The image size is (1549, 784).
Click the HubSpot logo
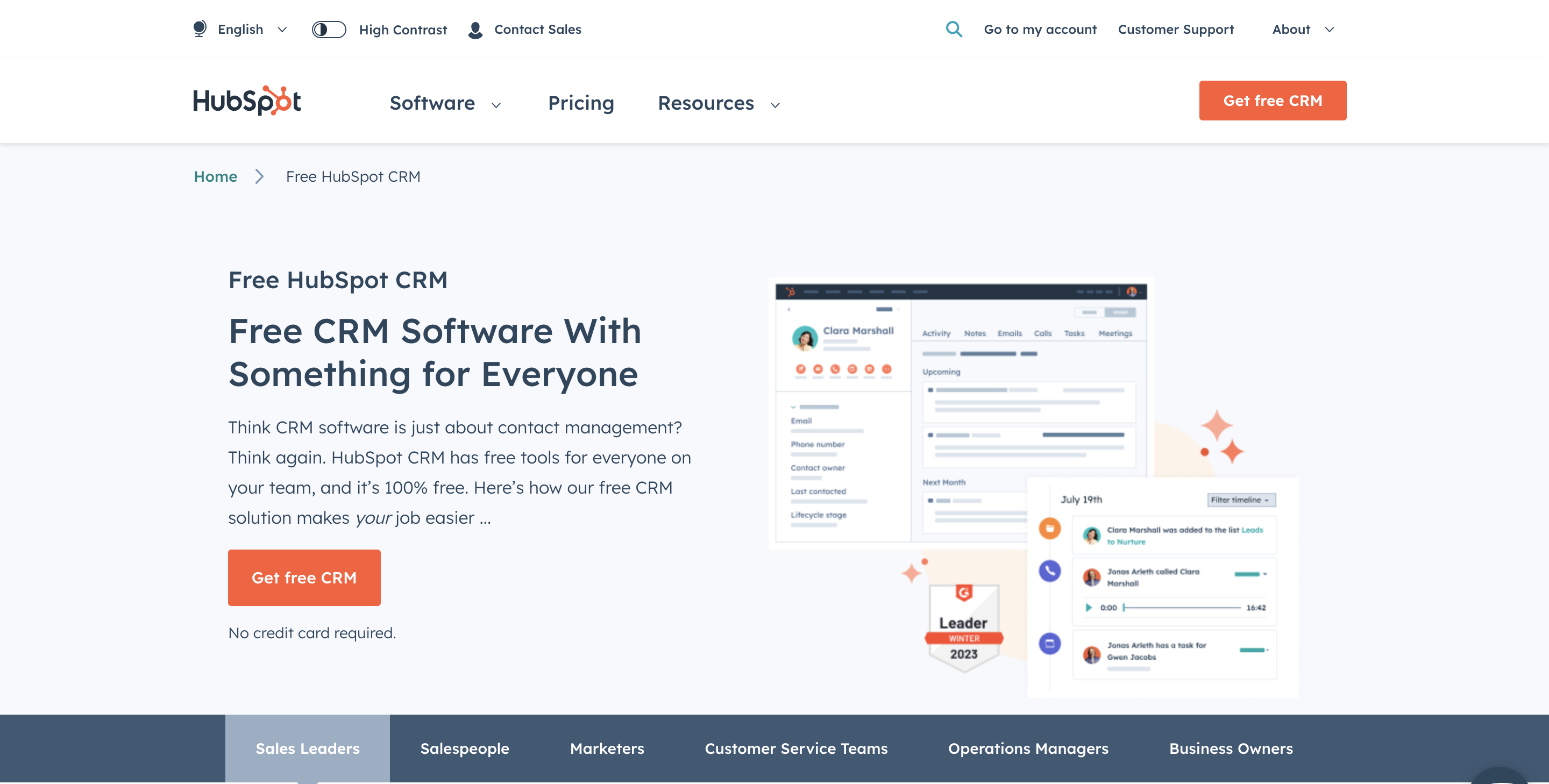tap(247, 101)
